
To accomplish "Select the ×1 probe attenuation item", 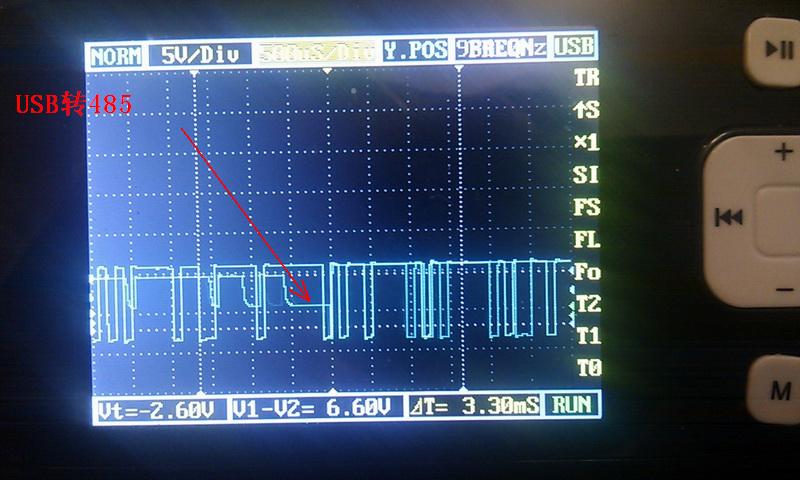I will coord(586,143).
